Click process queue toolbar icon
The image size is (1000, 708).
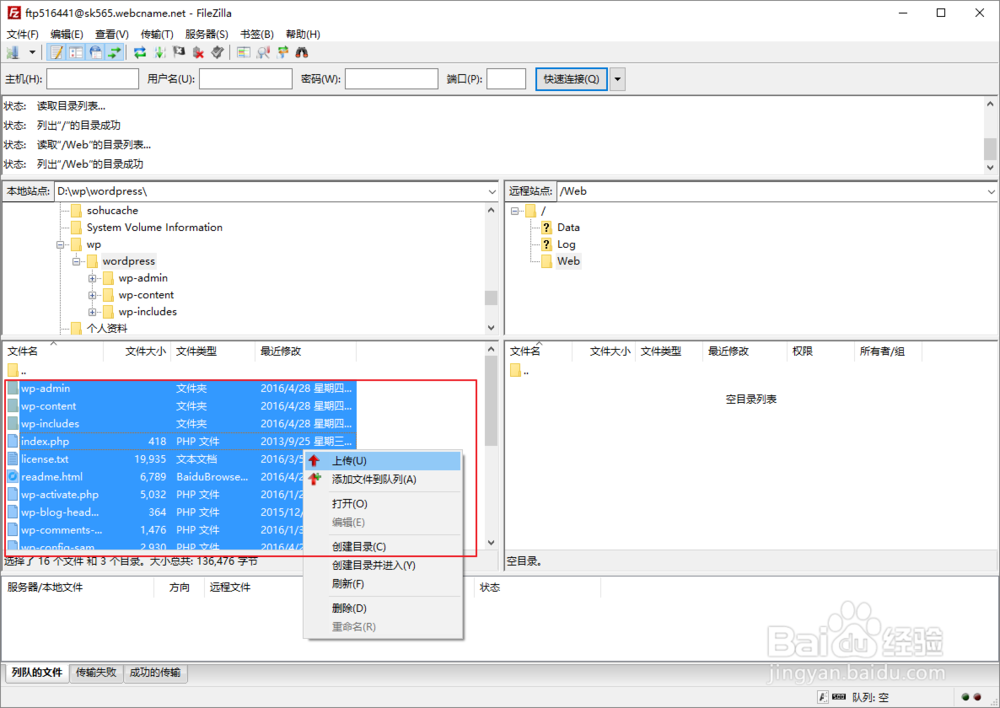tap(159, 53)
